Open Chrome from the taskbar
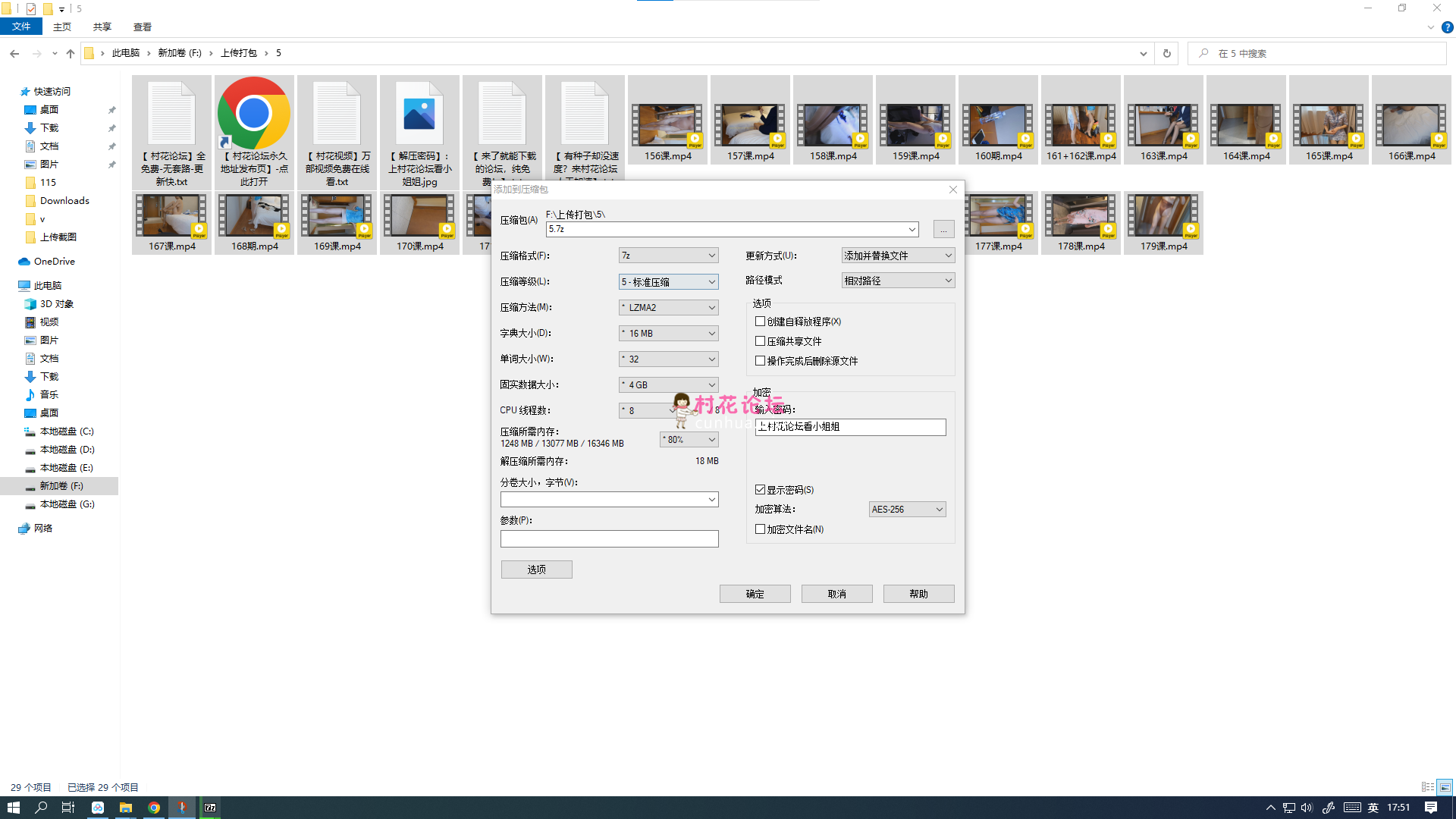Screen dimensions: 1456x819 click(154, 808)
